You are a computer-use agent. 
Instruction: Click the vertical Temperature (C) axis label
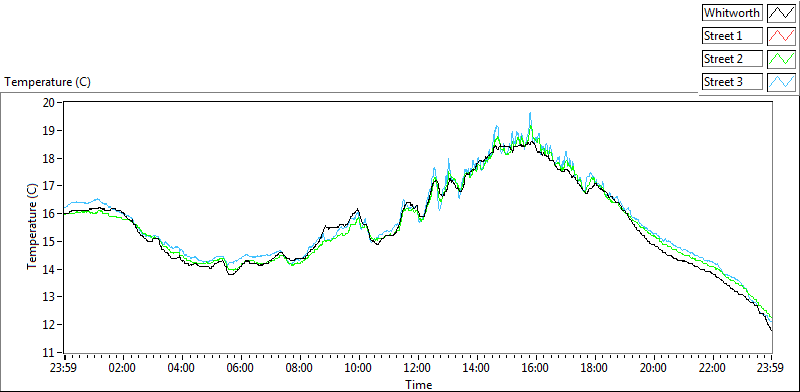[x=32, y=227]
